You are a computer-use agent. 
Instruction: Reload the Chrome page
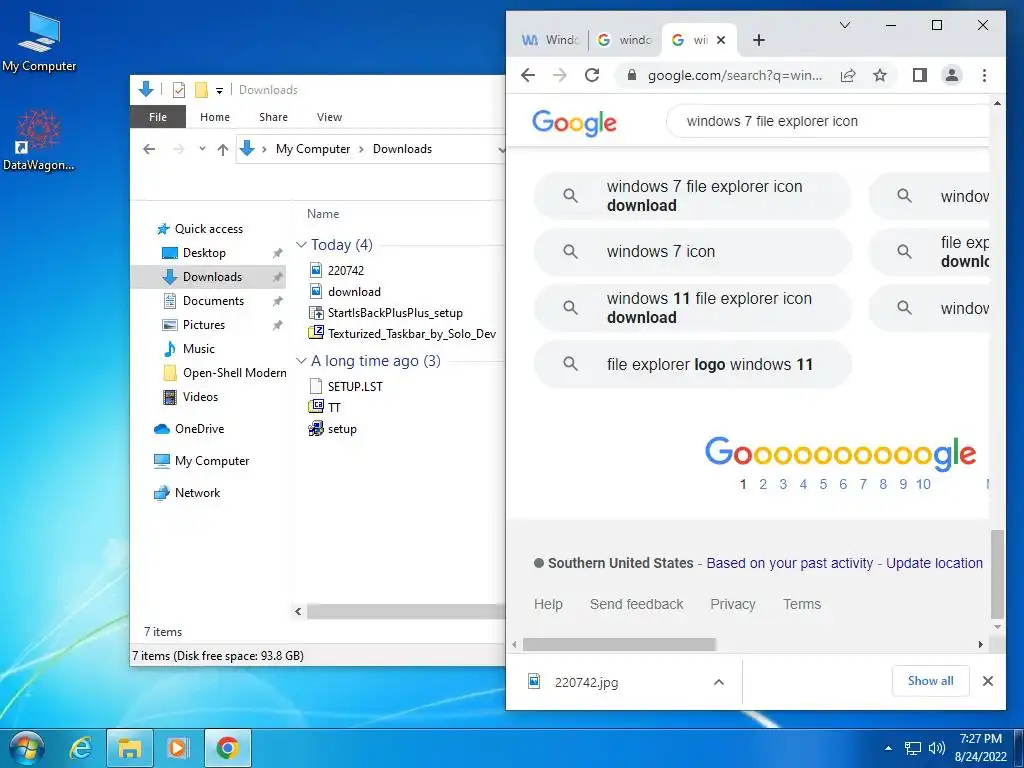pyautogui.click(x=592, y=76)
